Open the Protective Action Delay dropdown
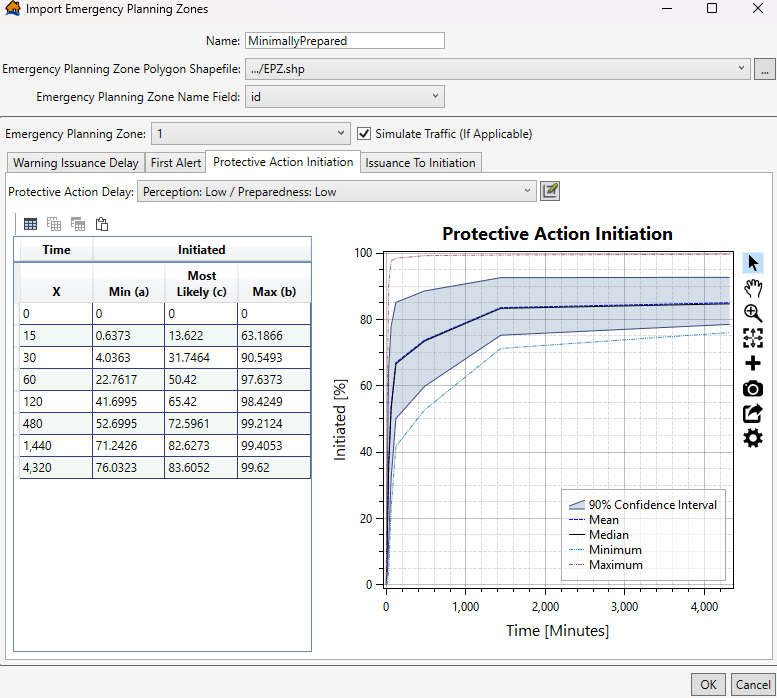The height and width of the screenshot is (698, 777). pos(337,191)
